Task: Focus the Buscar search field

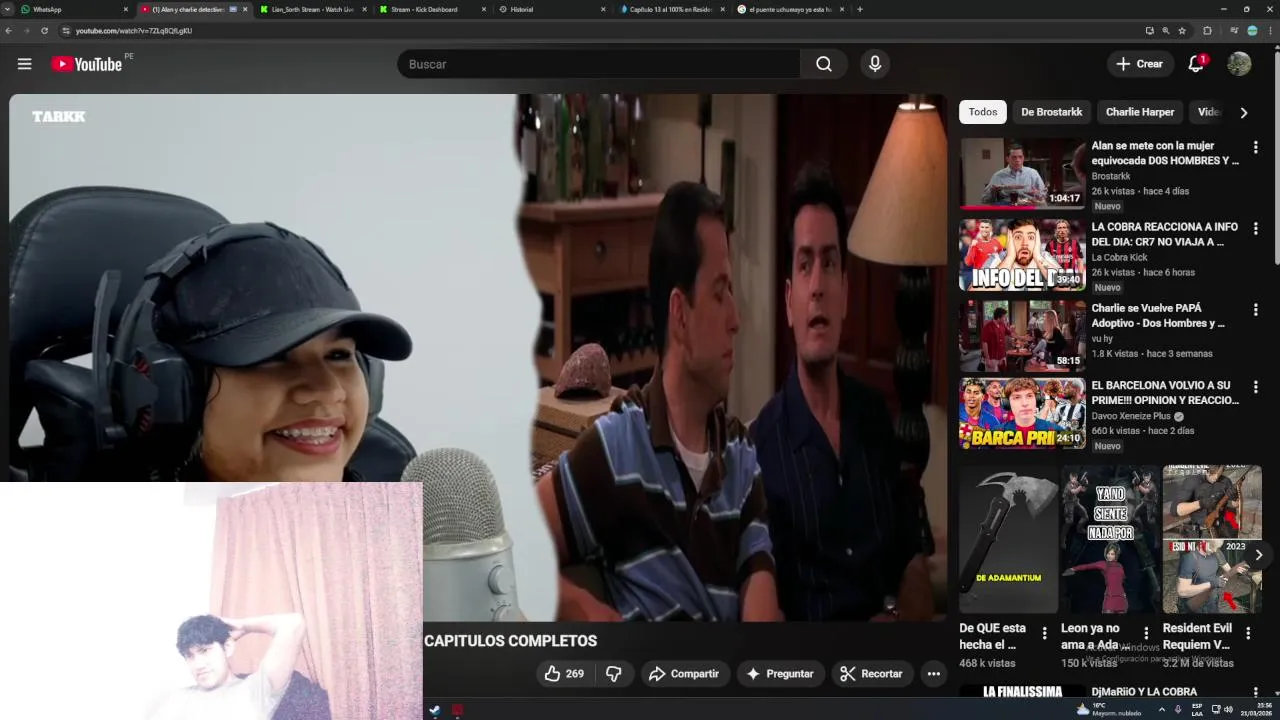Action: coord(598,64)
